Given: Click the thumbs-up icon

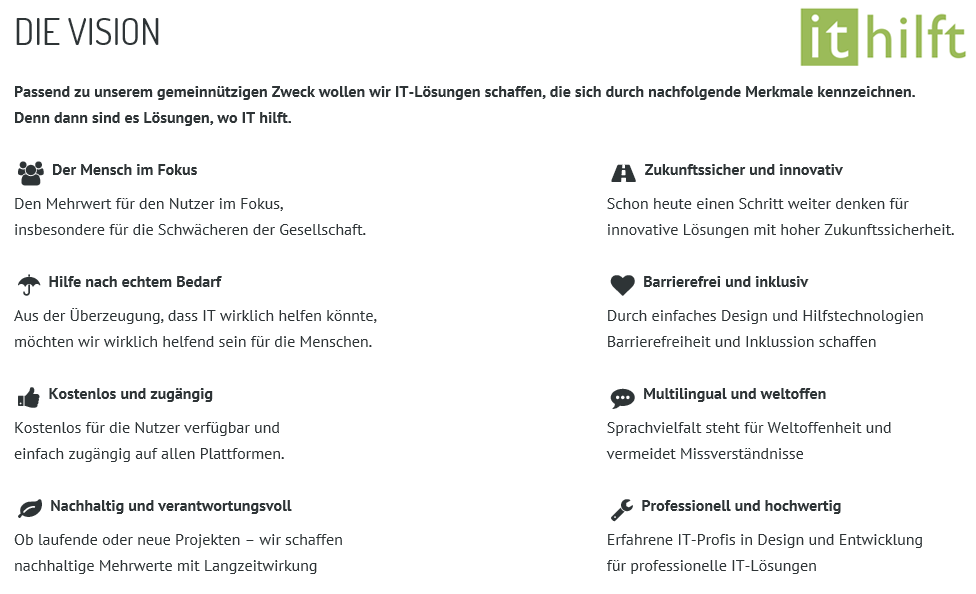Looking at the screenshot, I should (28, 397).
